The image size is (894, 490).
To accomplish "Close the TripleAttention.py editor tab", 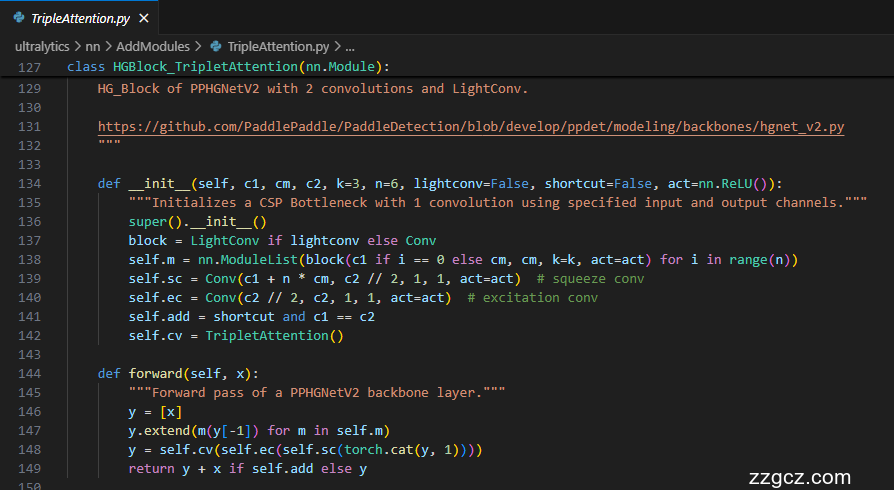I will coord(144,18).
